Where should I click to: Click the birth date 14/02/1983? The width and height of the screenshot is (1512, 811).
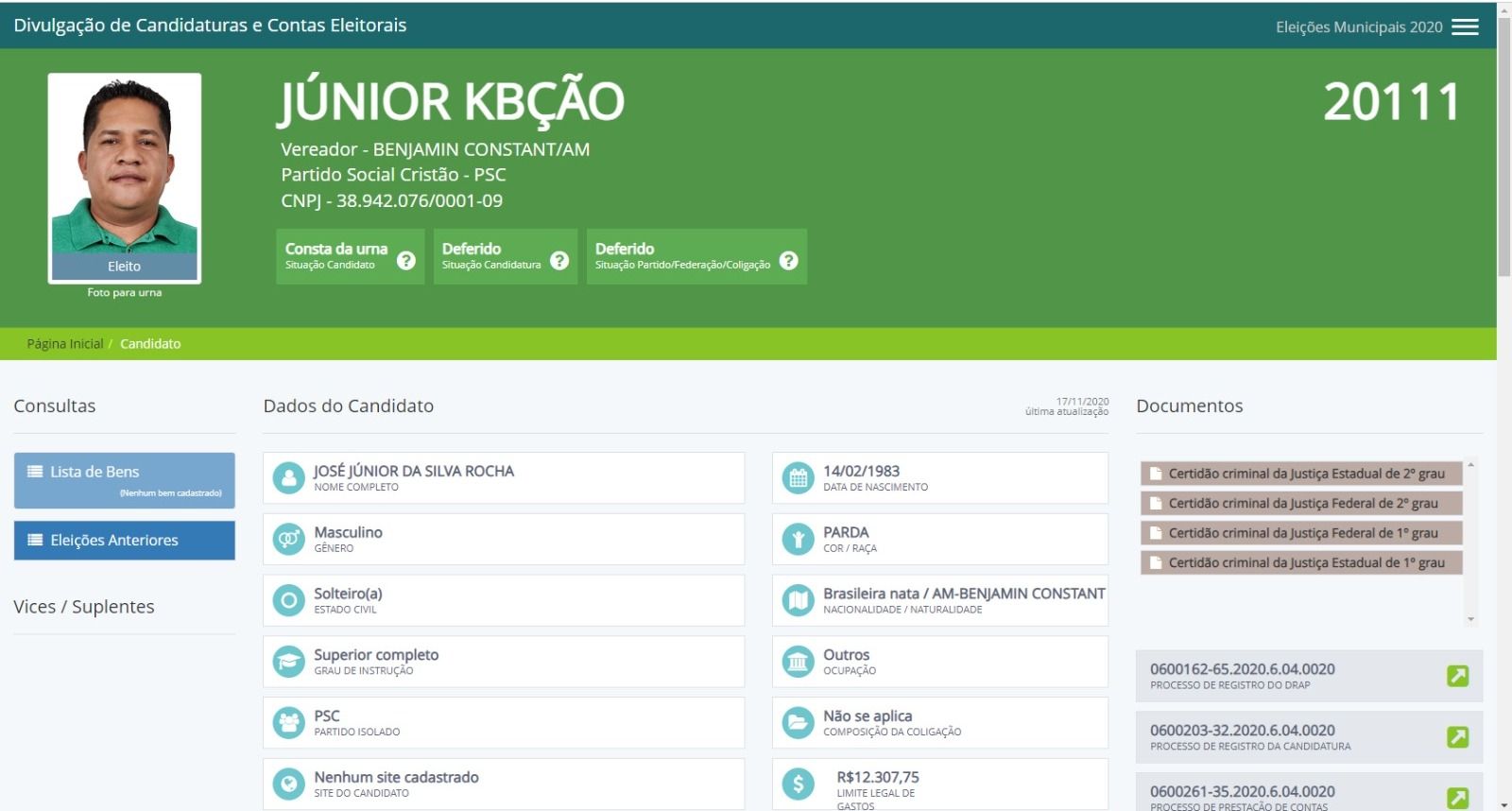tap(861, 471)
